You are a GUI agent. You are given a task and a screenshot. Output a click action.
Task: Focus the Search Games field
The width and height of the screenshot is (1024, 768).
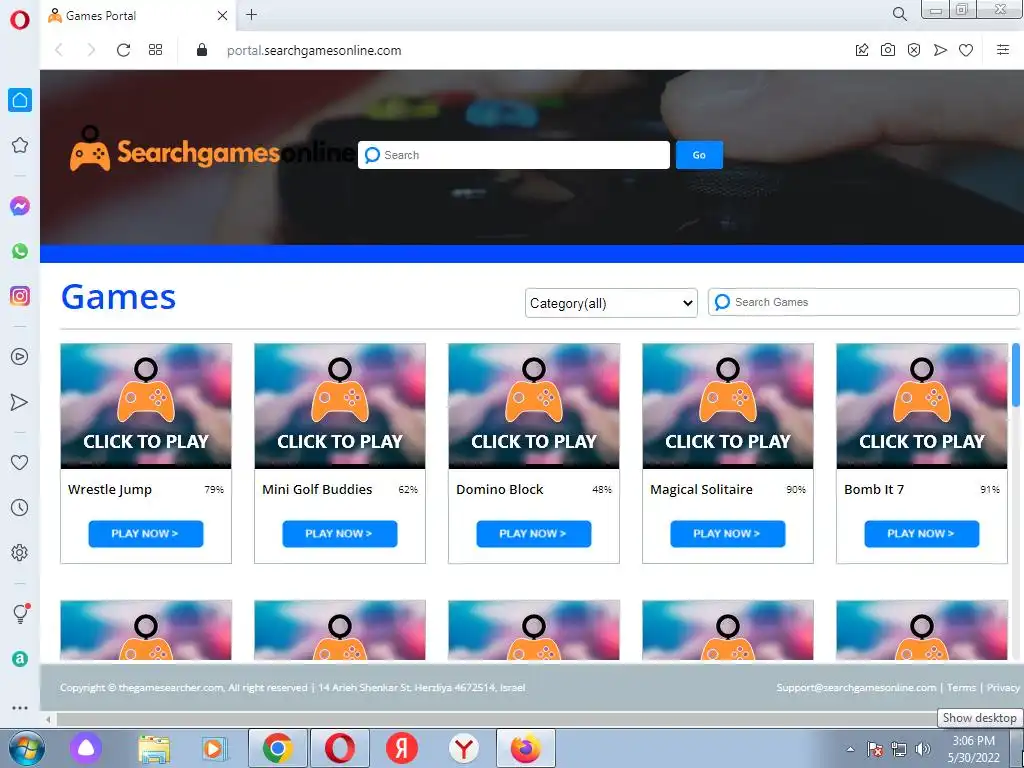[863, 302]
